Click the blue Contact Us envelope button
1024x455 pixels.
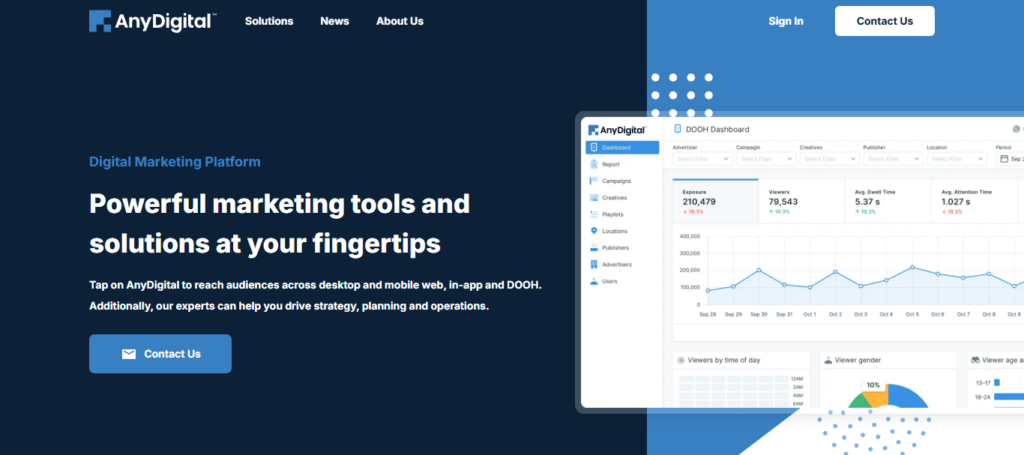point(160,354)
